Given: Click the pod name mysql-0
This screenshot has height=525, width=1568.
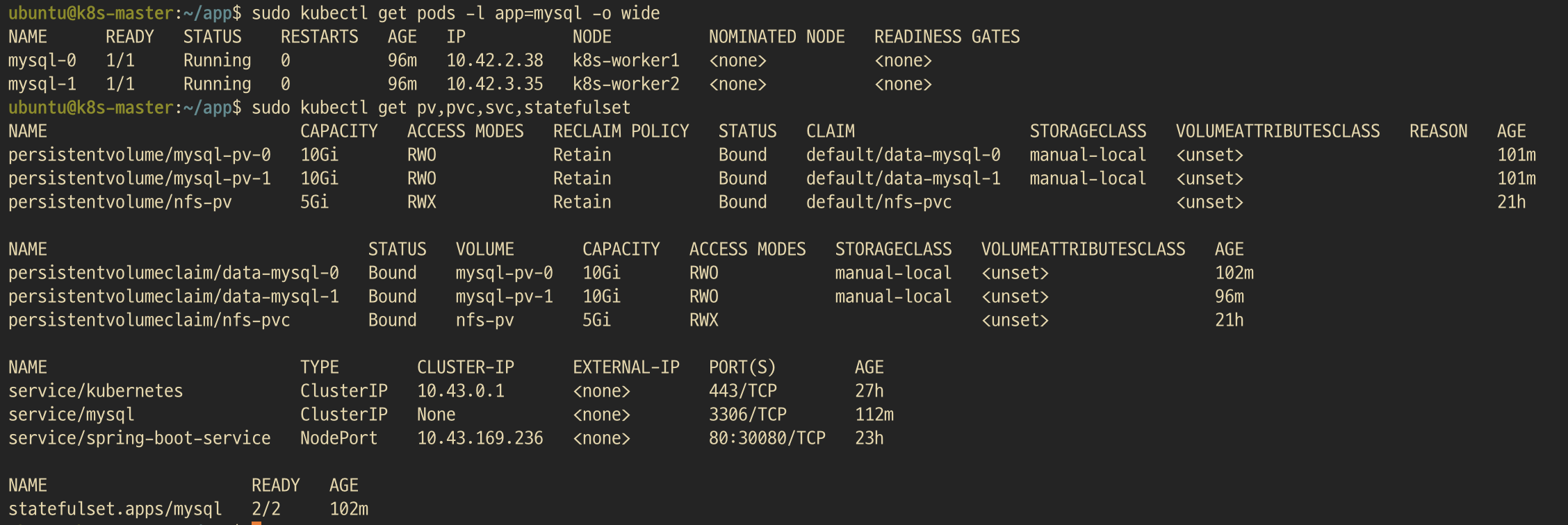Looking at the screenshot, I should pos(42,60).
